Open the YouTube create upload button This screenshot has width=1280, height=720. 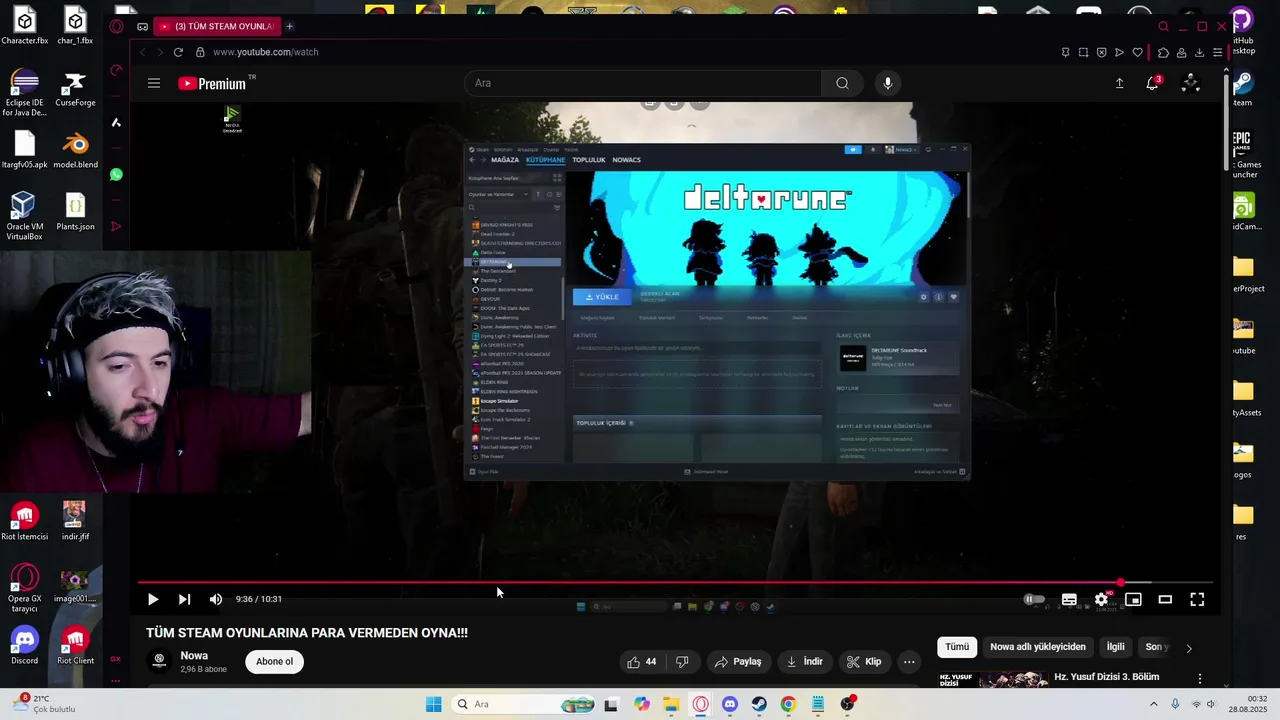tap(1119, 83)
